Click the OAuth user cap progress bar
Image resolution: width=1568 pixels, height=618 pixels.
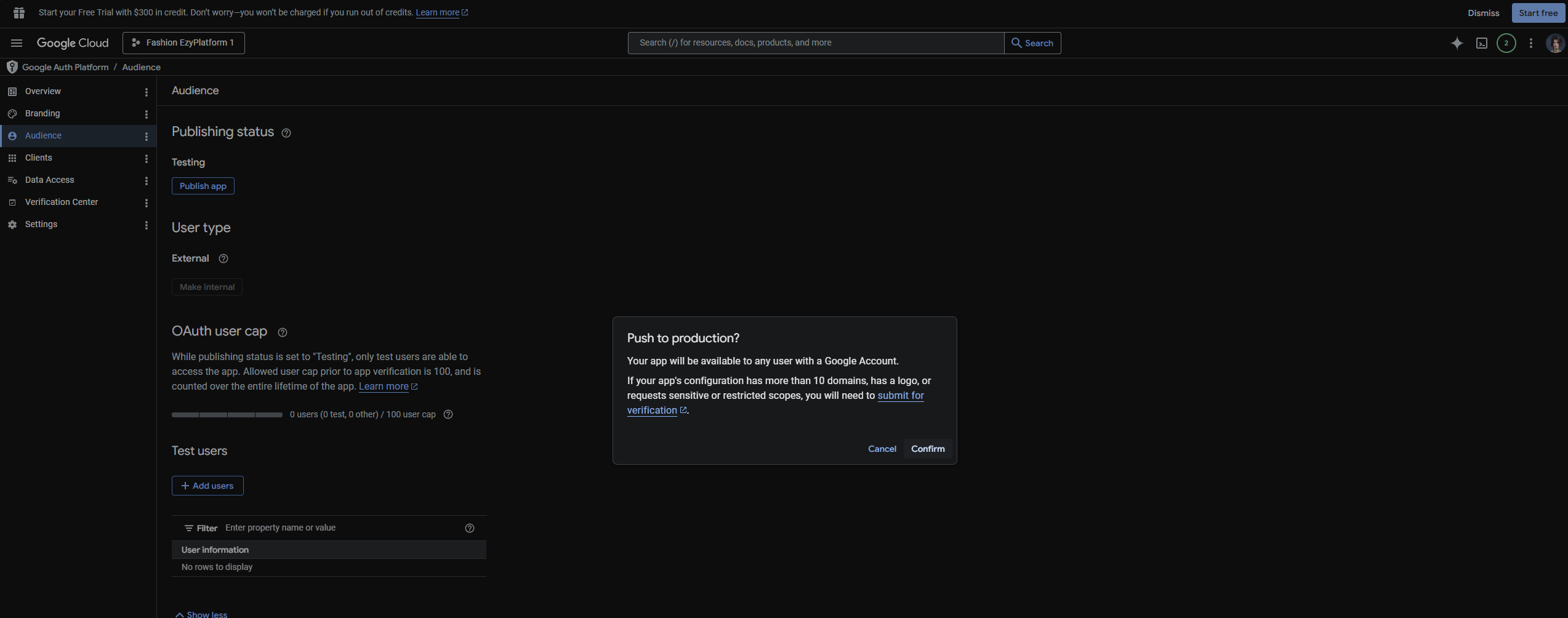pyautogui.click(x=227, y=415)
